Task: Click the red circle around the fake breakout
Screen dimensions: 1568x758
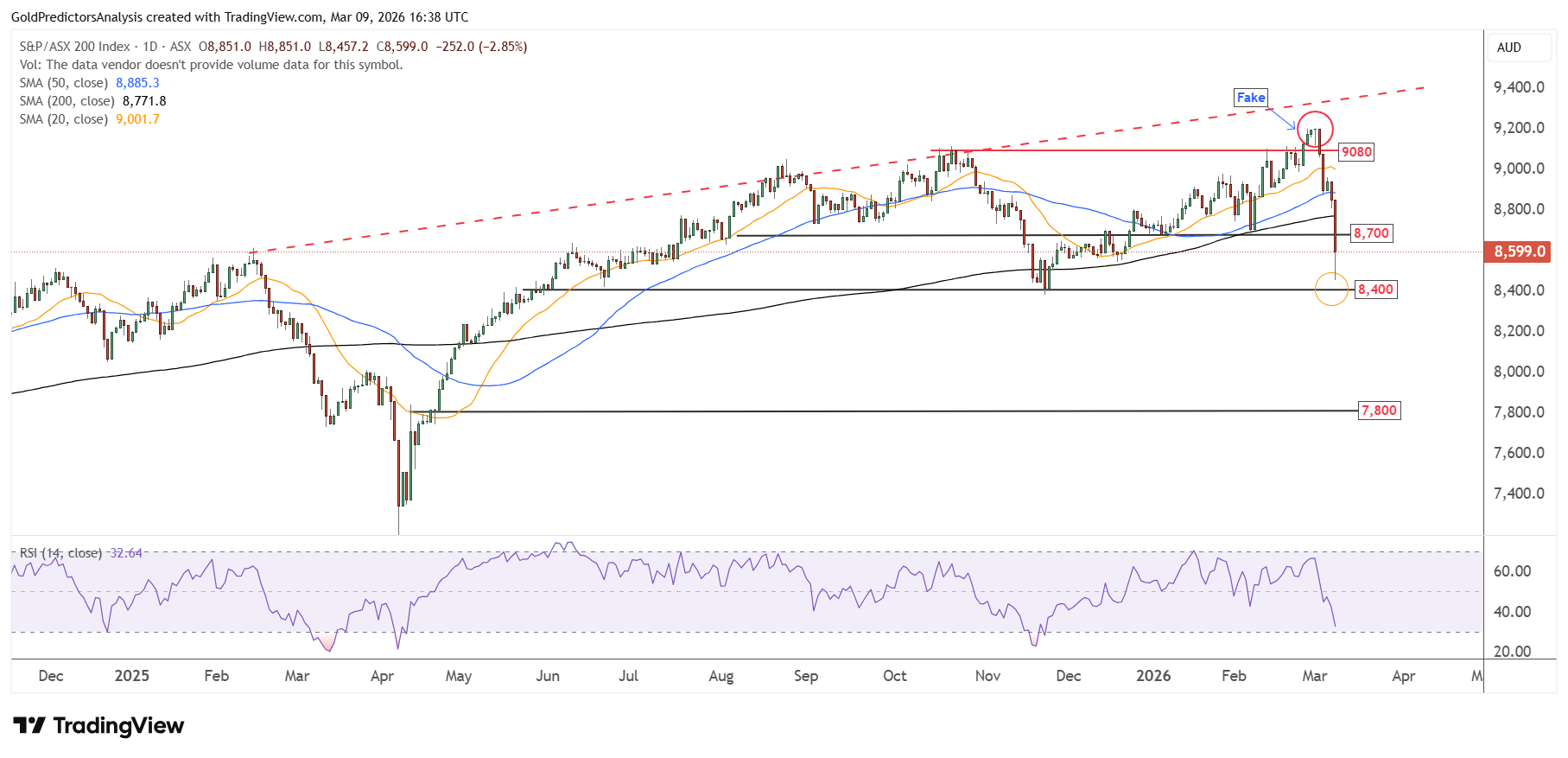Action: (x=1316, y=129)
